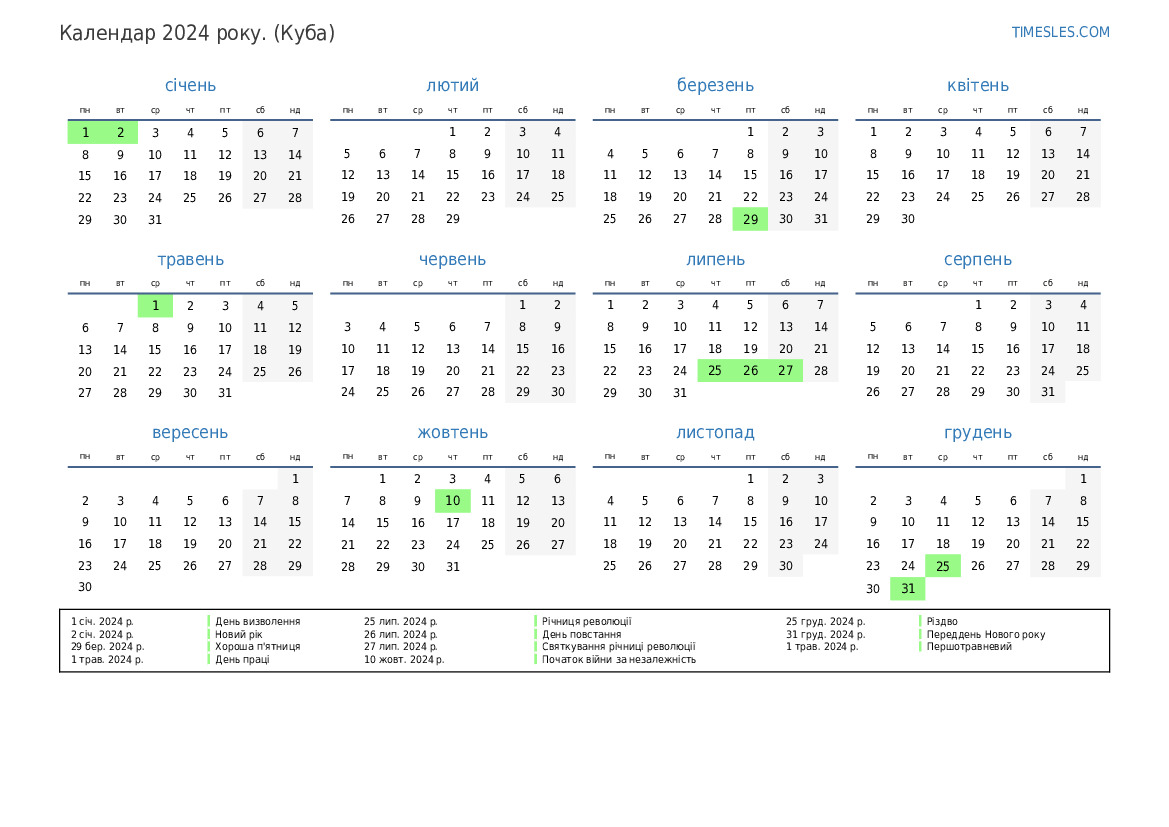Select the 'березень' month heading
Screen dimensions: 1169x827
pos(715,86)
